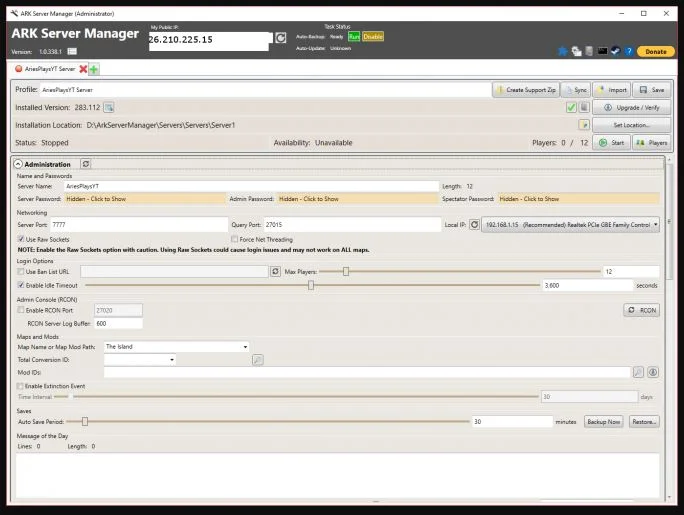The height and width of the screenshot is (515, 684).
Task: Click the round download icon after Mod IDs
Action: click(x=653, y=372)
